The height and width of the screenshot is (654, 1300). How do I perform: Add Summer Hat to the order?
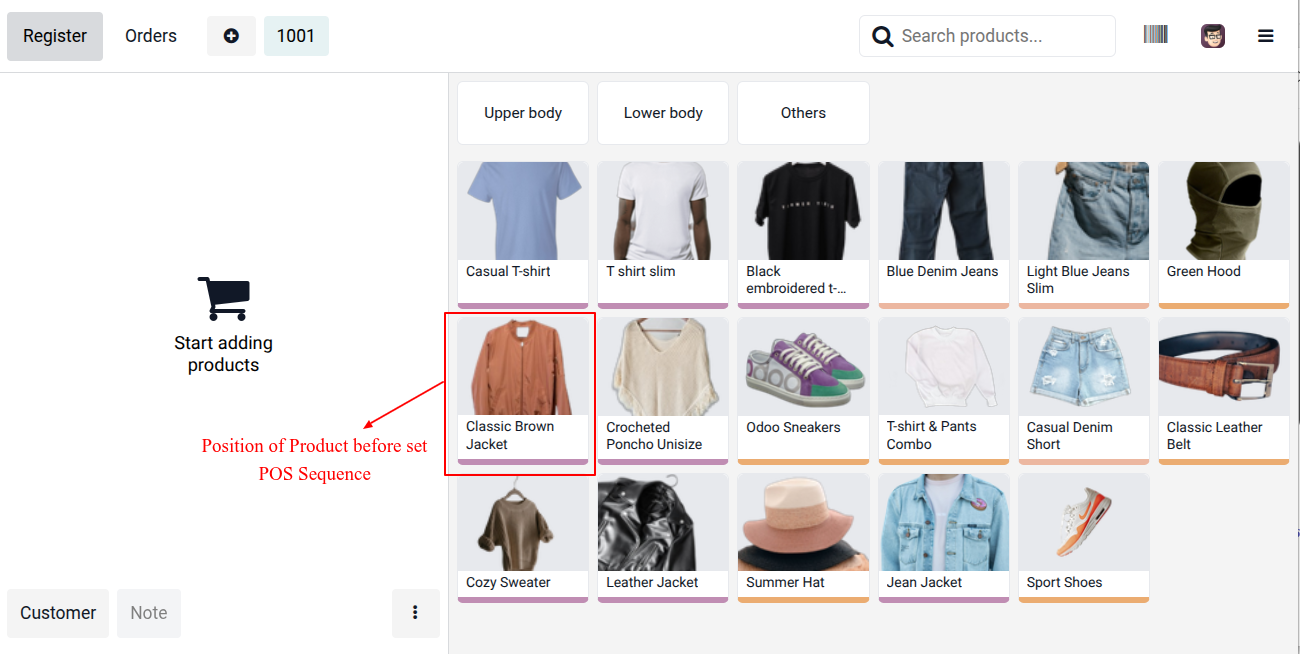(803, 538)
